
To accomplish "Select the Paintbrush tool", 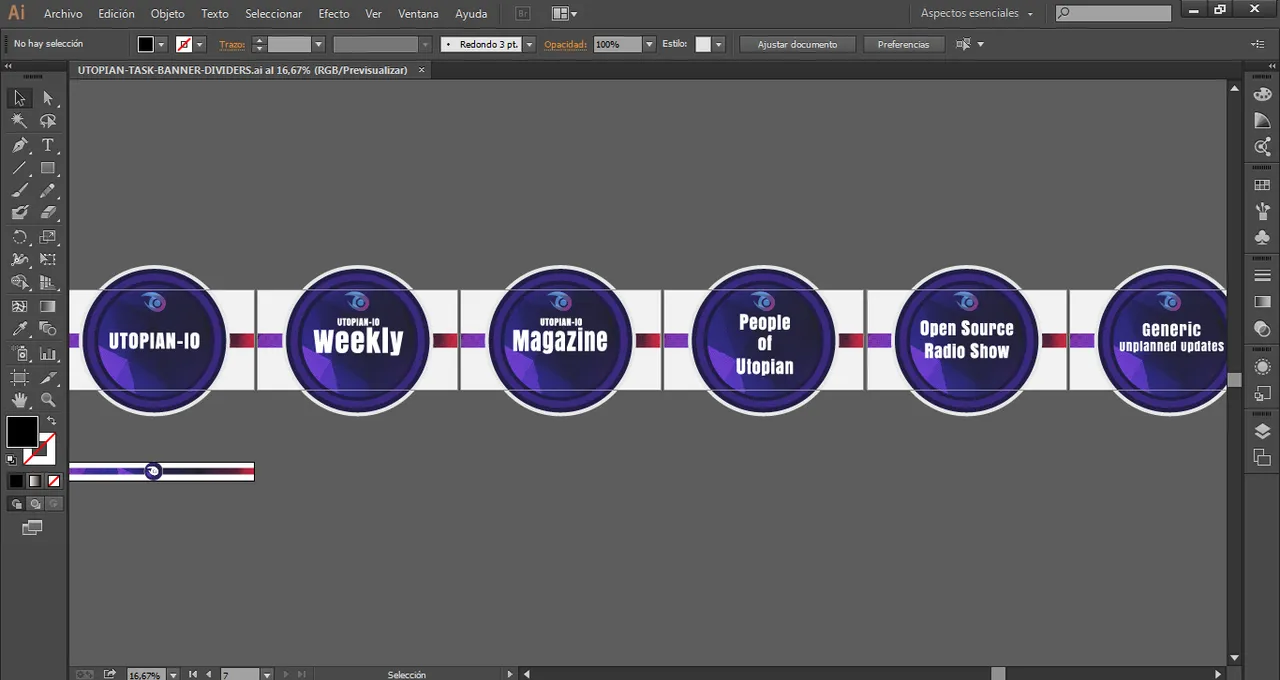I will pyautogui.click(x=19, y=190).
